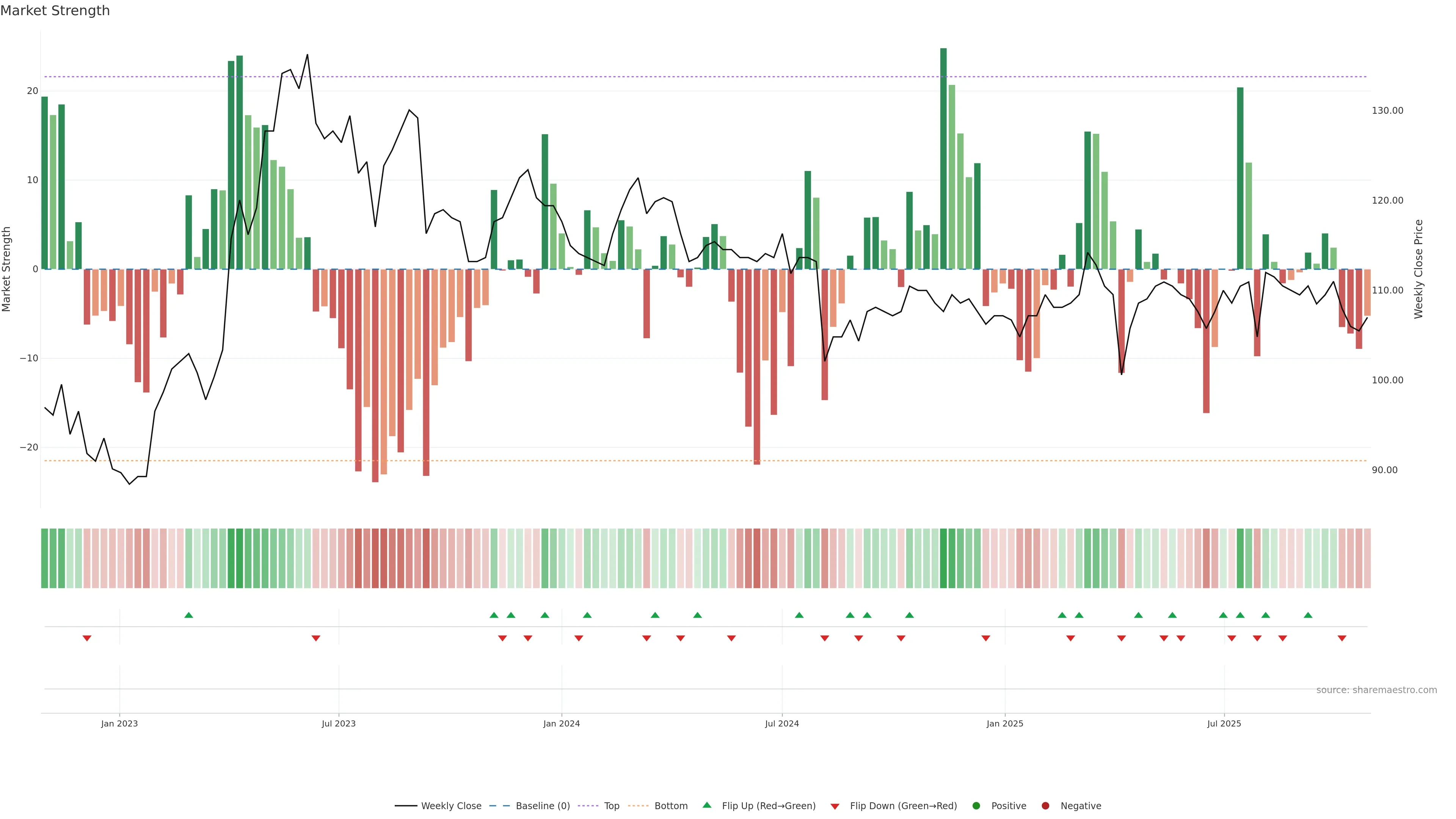This screenshot has width=1456, height=819.
Task: Click the Jan 2024 x-axis label
Action: coord(561,723)
